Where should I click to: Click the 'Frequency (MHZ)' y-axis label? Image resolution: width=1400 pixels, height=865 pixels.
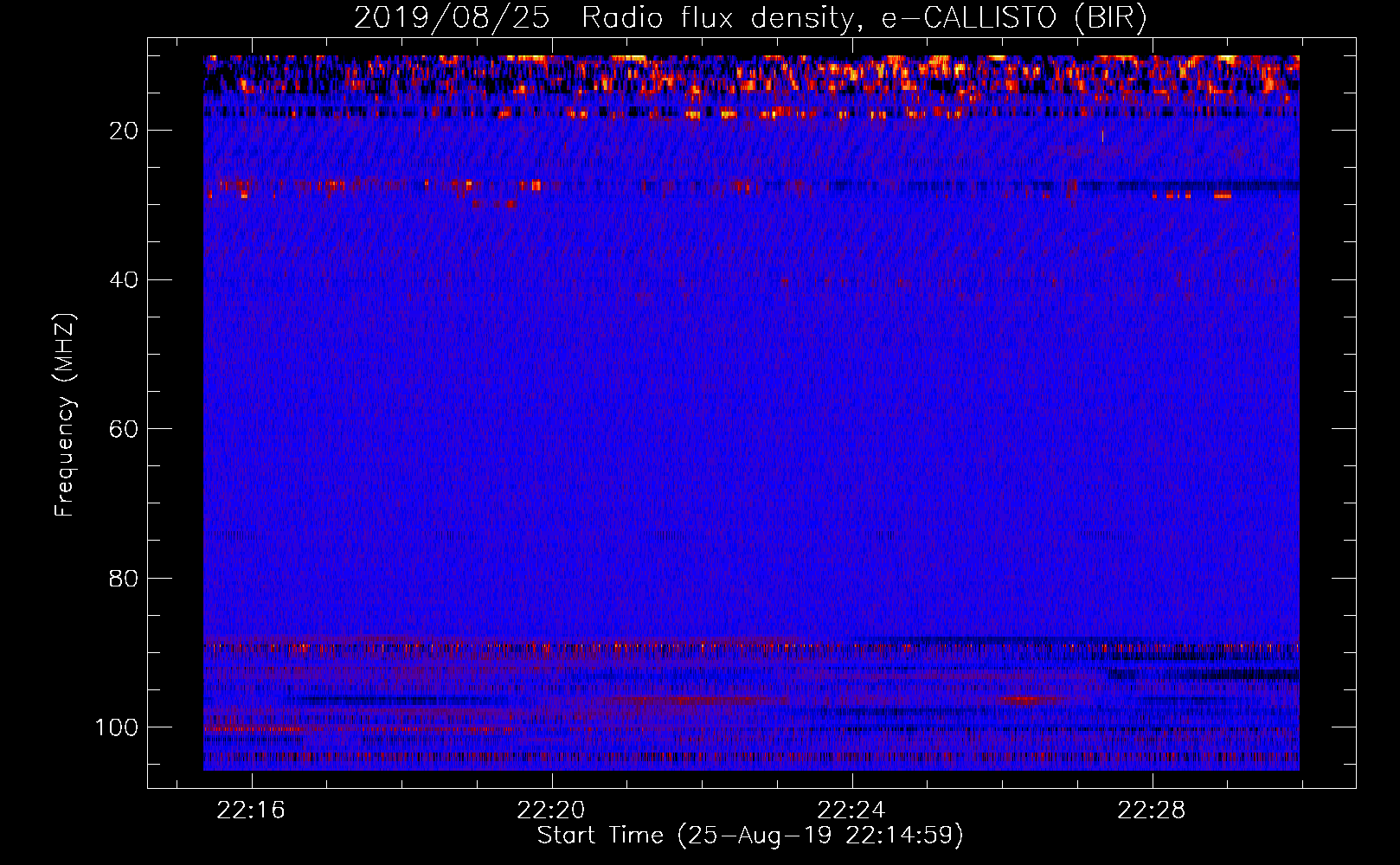(65, 415)
